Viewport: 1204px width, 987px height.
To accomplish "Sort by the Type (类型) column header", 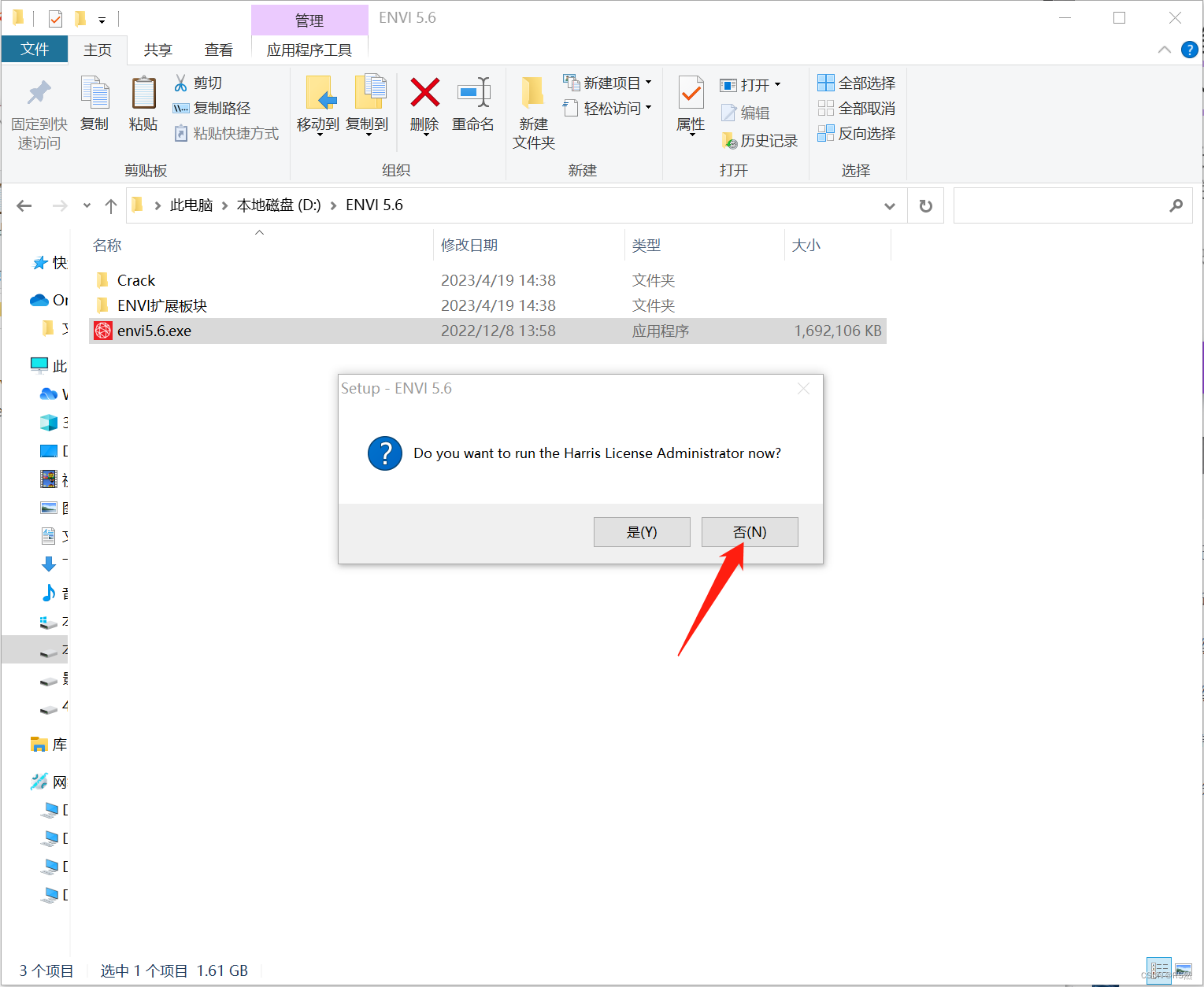I will point(646,245).
